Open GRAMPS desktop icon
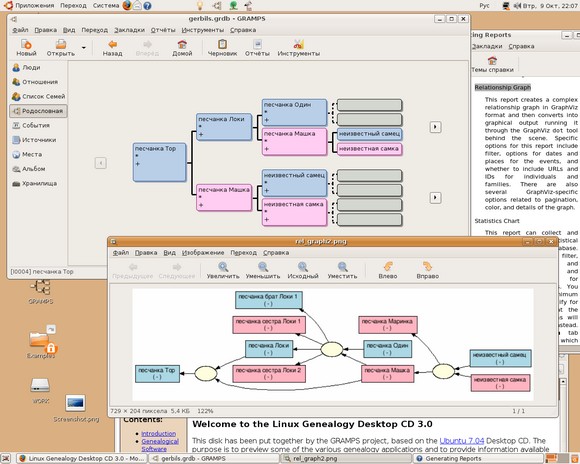 pos(40,292)
